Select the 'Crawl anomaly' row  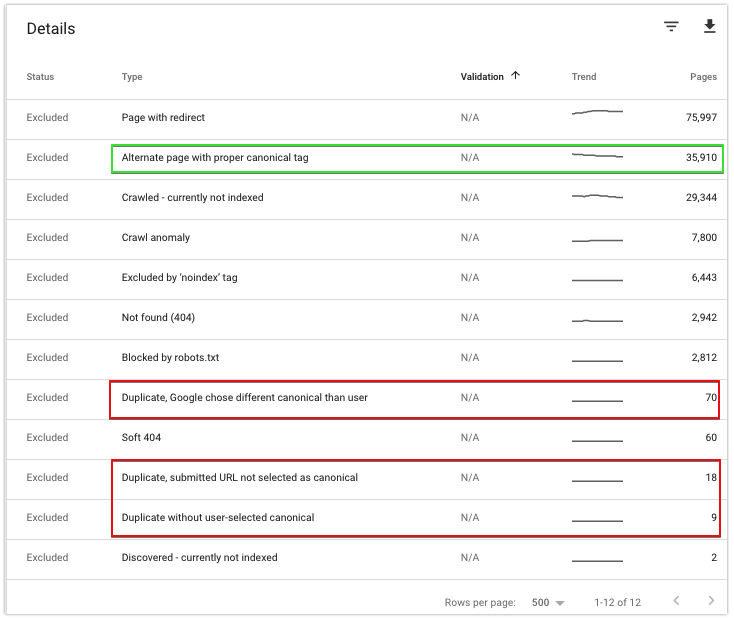(155, 238)
